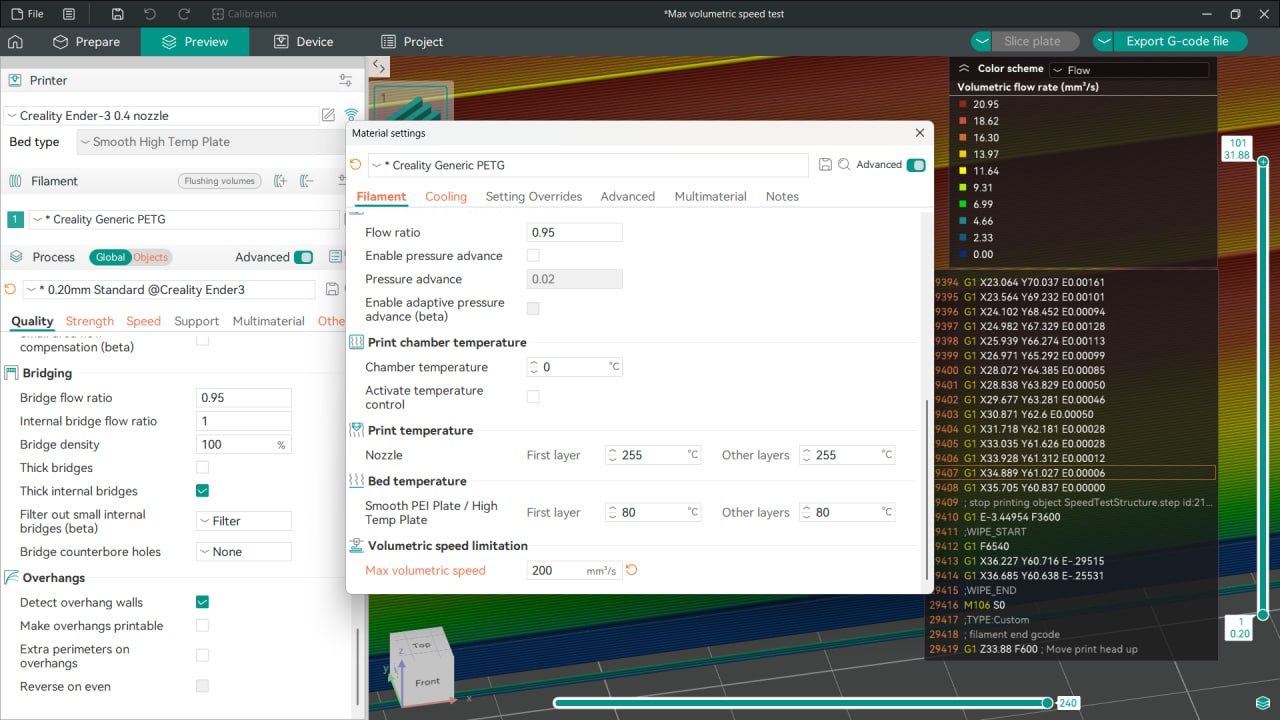Check Activate temperature control
This screenshot has width=1280, height=720.
(x=533, y=397)
